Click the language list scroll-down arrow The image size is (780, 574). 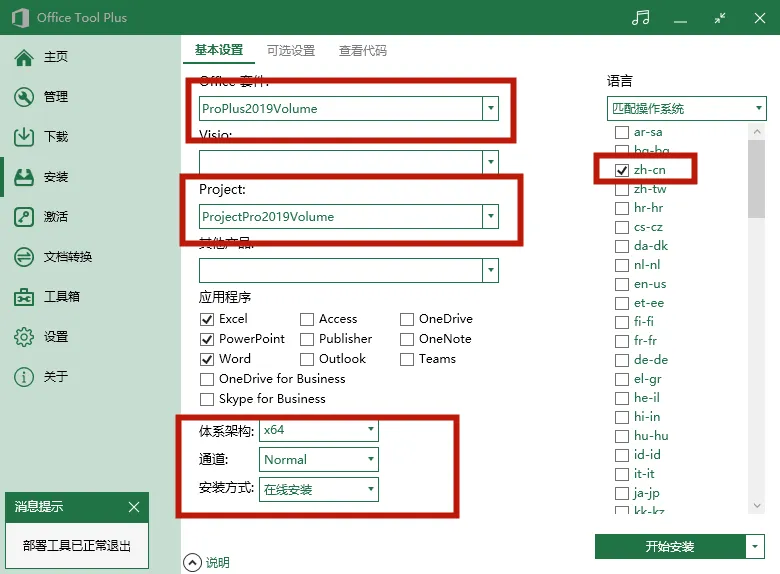757,506
